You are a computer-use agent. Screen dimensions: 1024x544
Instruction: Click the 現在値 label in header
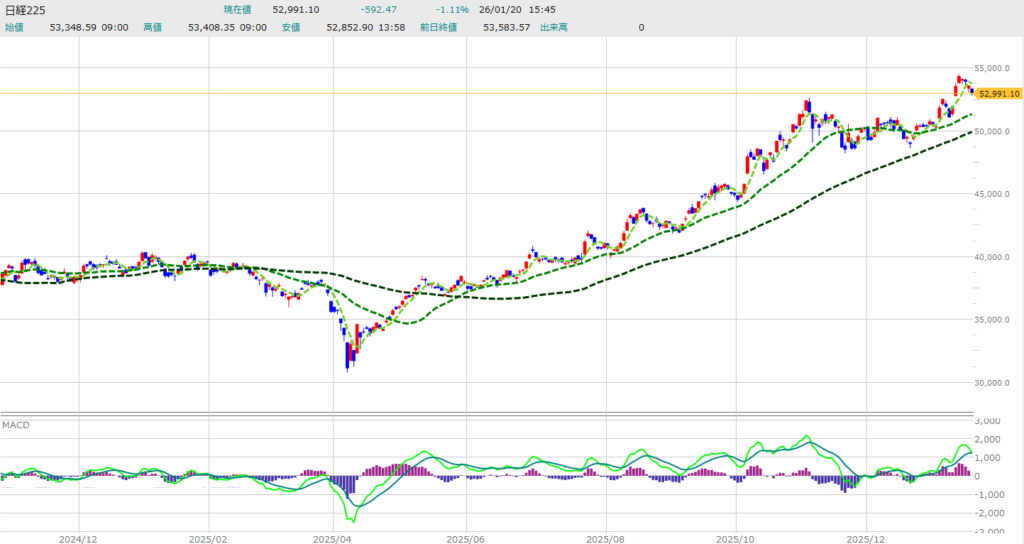point(239,9)
